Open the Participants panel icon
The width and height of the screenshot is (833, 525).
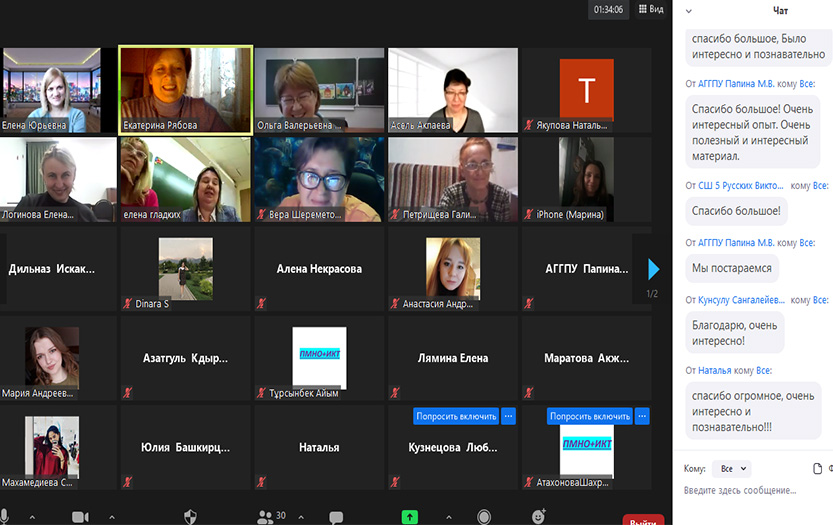point(266,516)
